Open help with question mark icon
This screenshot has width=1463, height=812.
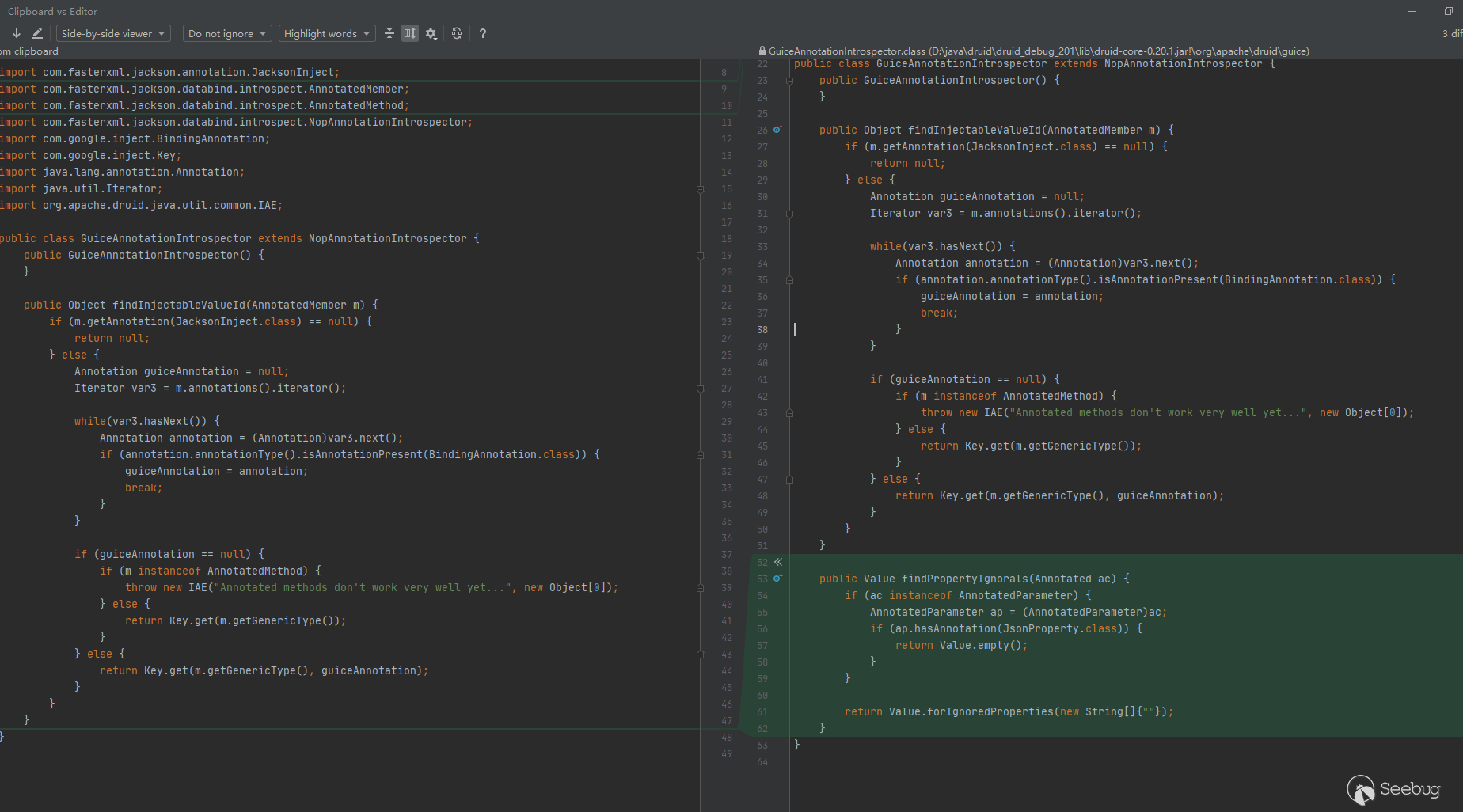coord(483,33)
